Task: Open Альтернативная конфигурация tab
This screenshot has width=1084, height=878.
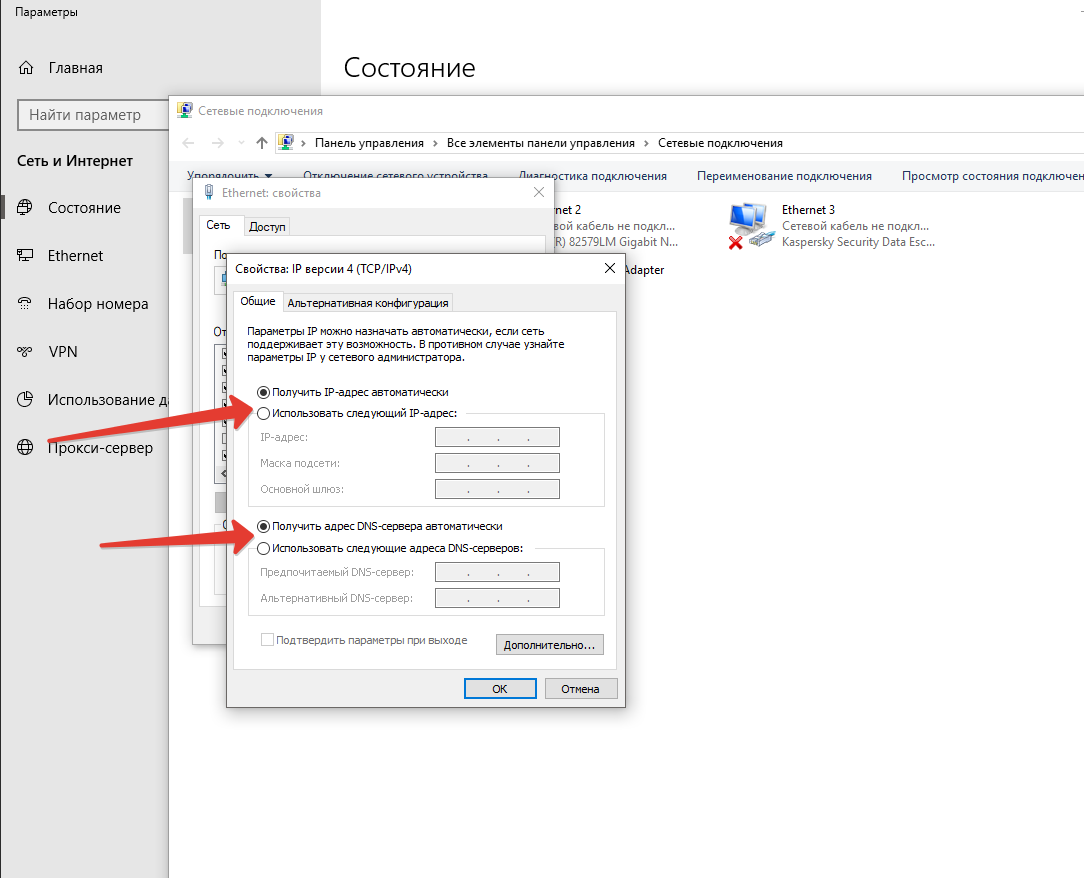Action: (x=368, y=303)
